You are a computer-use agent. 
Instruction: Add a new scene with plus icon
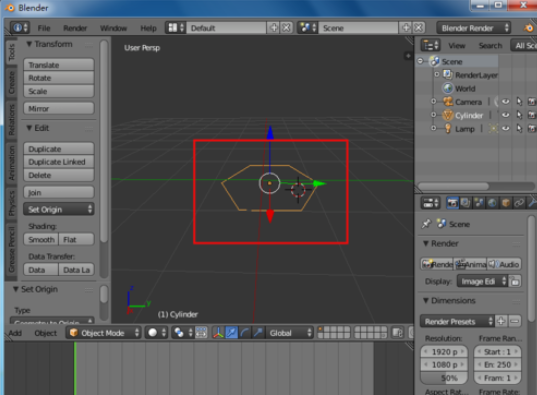406,27
